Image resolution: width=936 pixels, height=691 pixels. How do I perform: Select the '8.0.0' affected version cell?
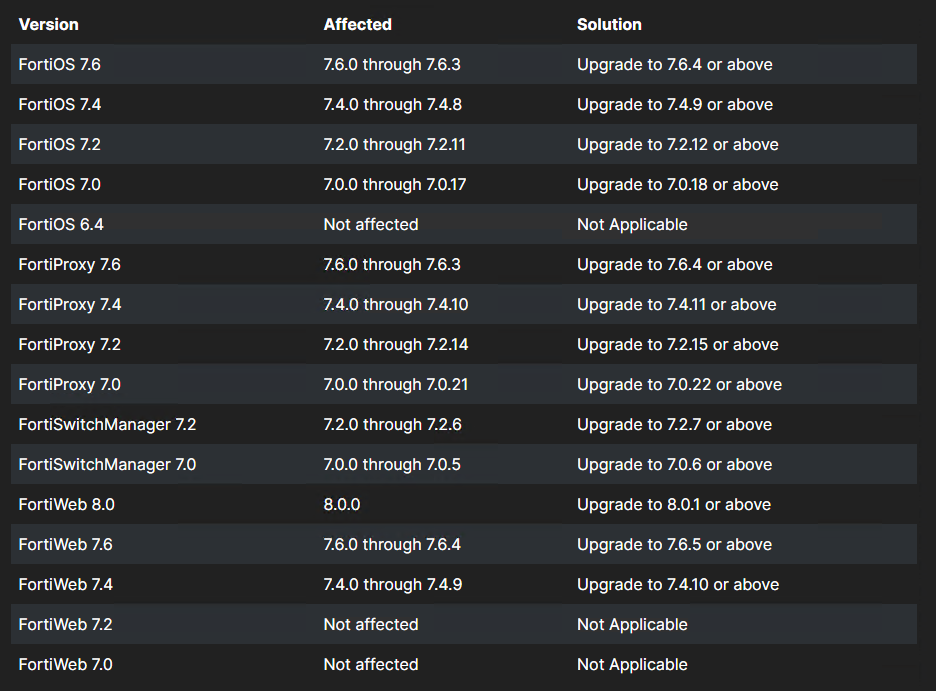coord(341,504)
